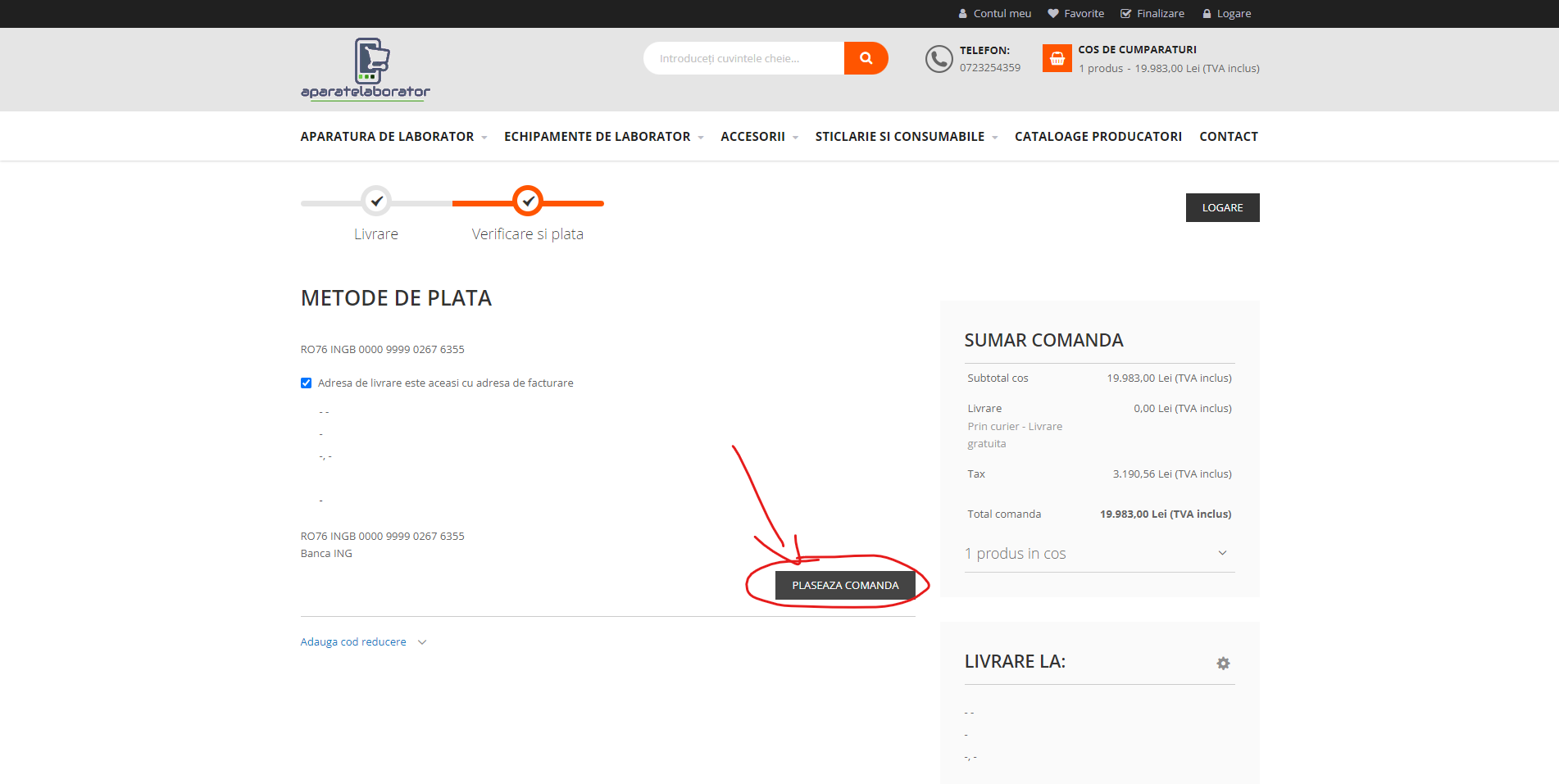
Task: Open delivery address settings gear icon
Action: pos(1223,664)
